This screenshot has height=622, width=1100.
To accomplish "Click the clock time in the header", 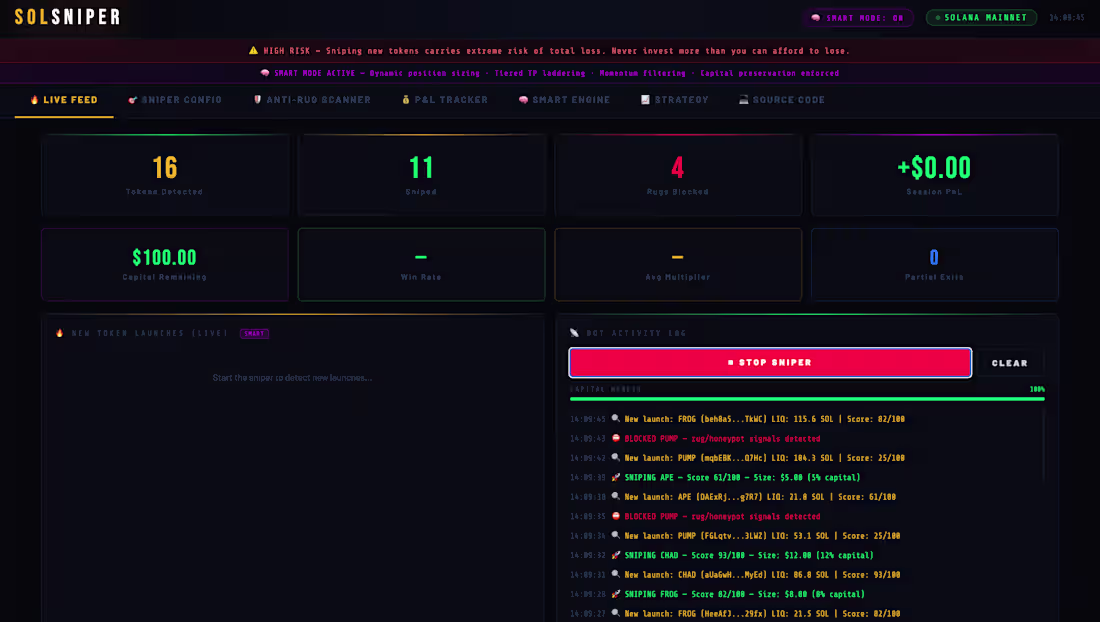I will [x=1066, y=18].
